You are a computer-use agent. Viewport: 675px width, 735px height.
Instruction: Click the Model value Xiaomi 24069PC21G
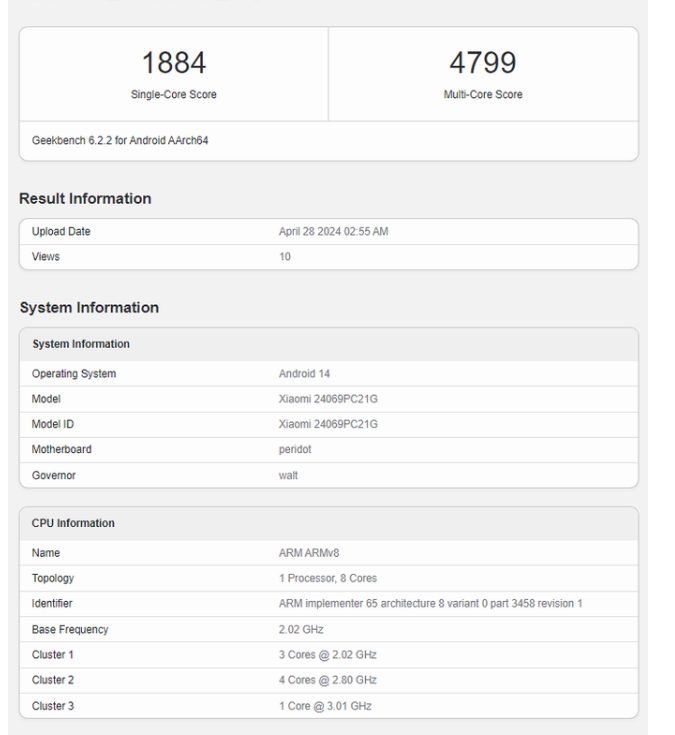coord(328,399)
